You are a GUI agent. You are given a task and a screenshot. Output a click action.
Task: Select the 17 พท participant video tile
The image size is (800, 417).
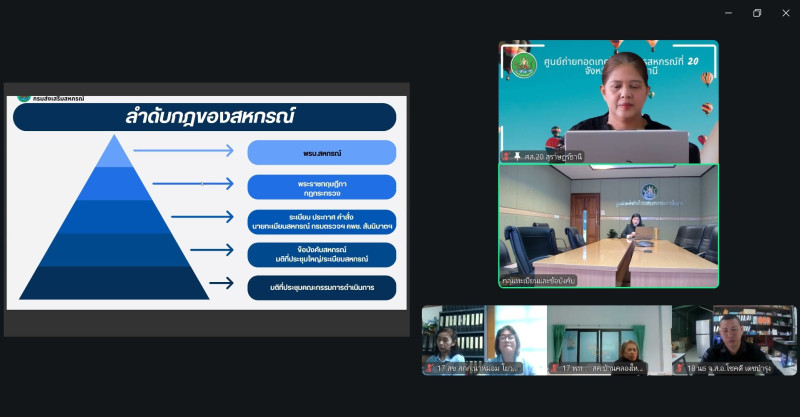point(609,338)
